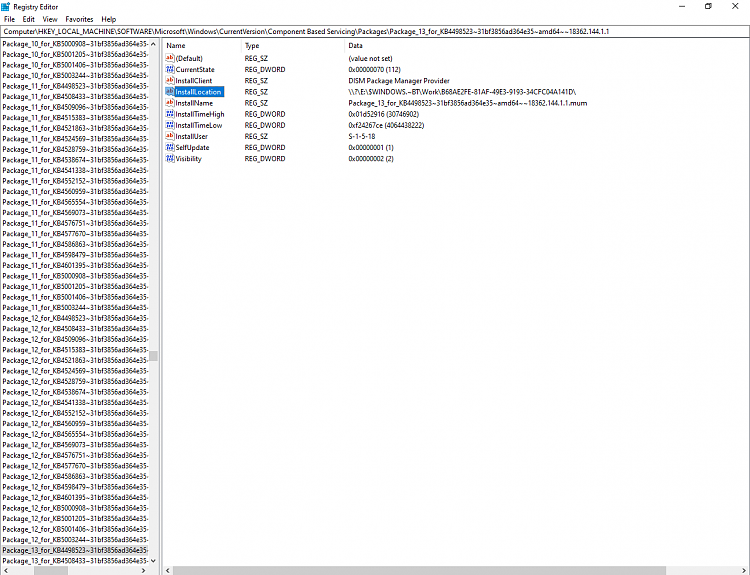Select tree key Package_10_for_KB5003244

point(75,76)
